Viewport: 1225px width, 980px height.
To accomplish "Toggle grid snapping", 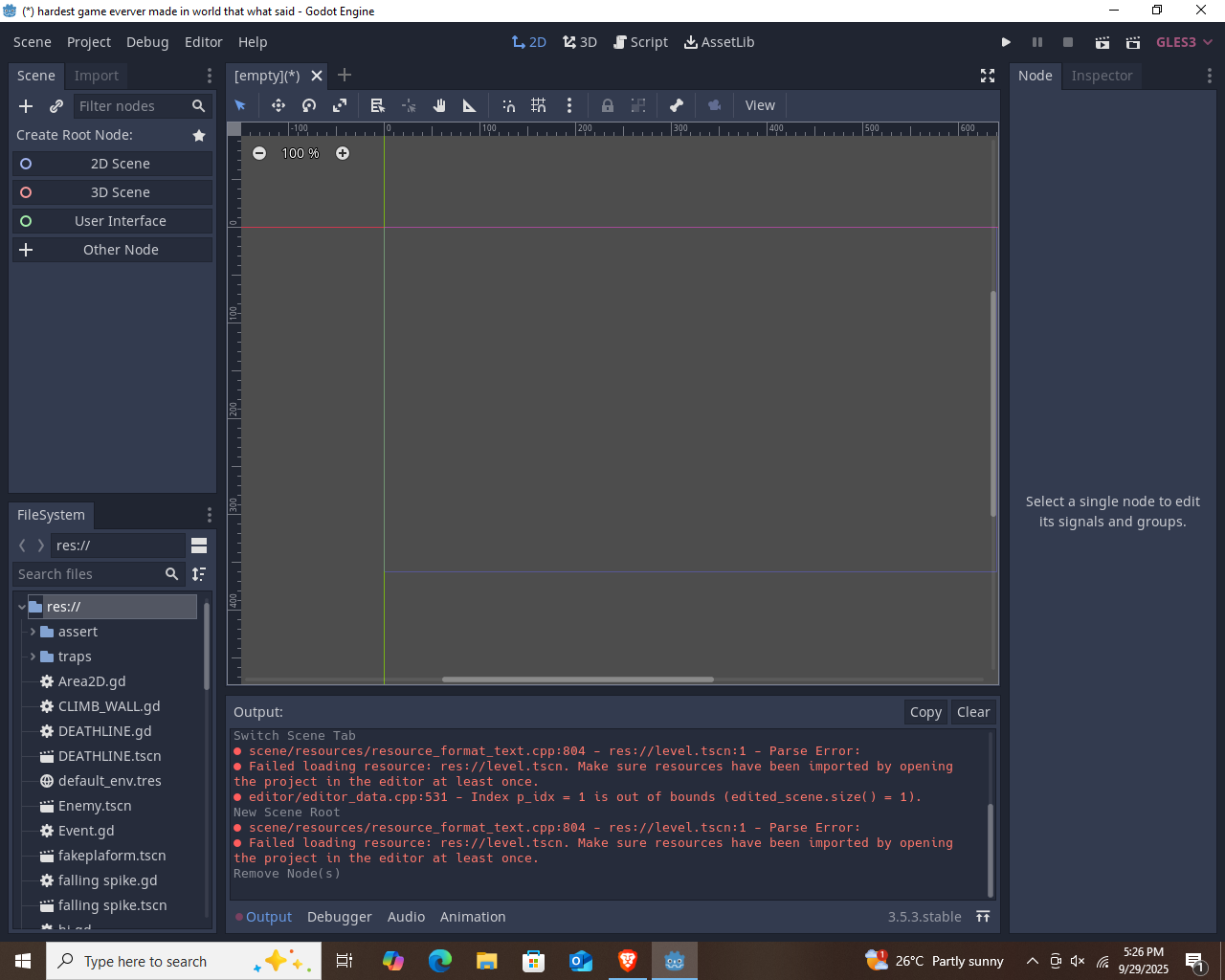I will 539,105.
